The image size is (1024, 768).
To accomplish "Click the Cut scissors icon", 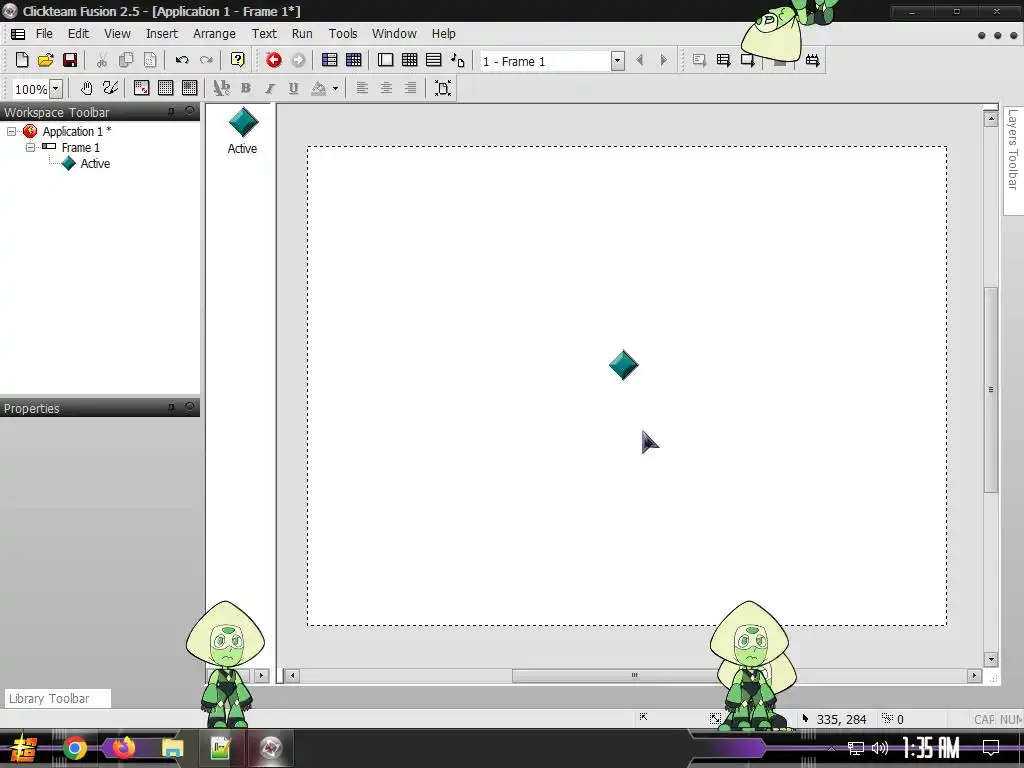I will pyautogui.click(x=101, y=60).
